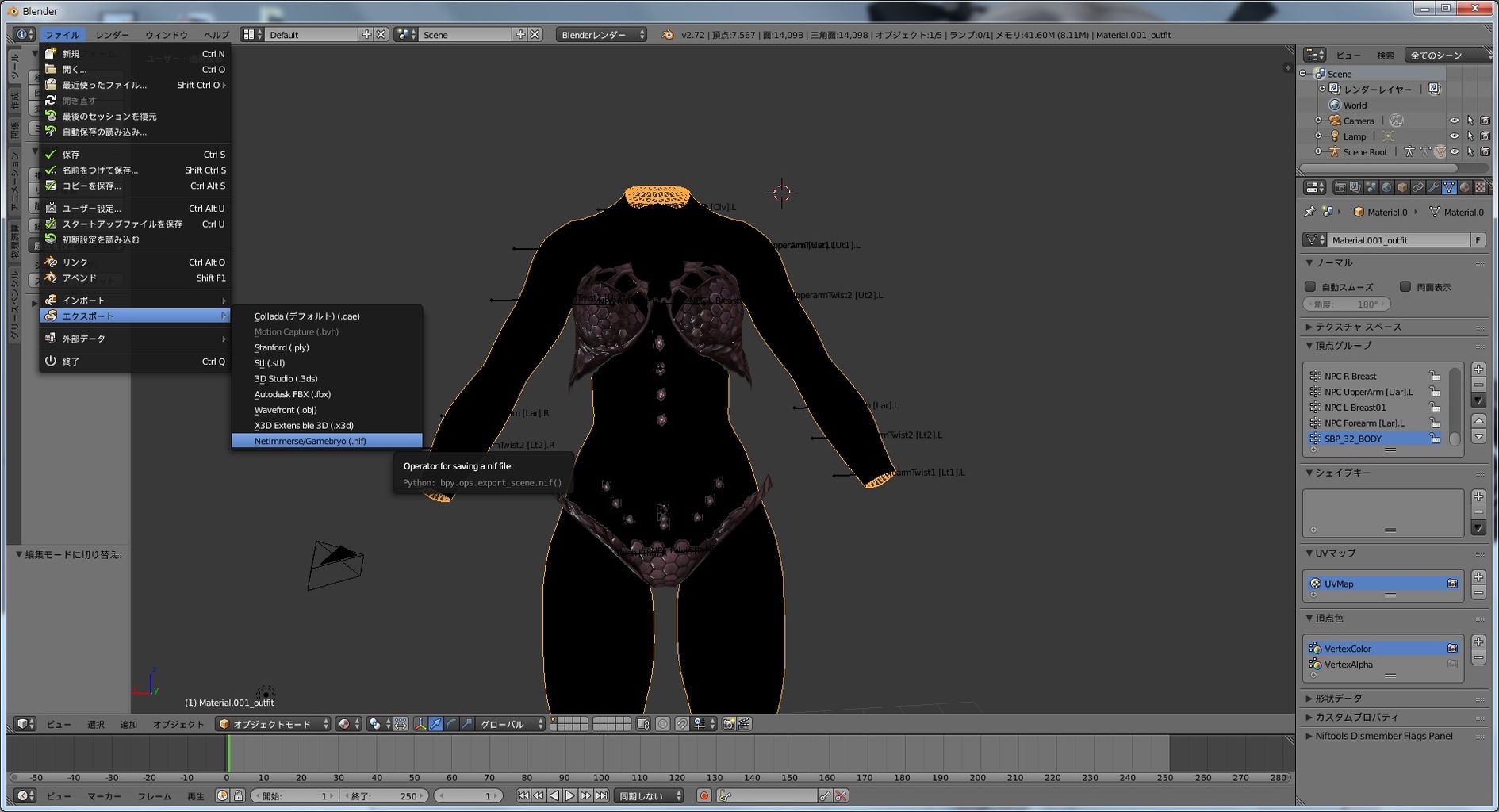Hide the Camera object with eye icon

(1454, 121)
